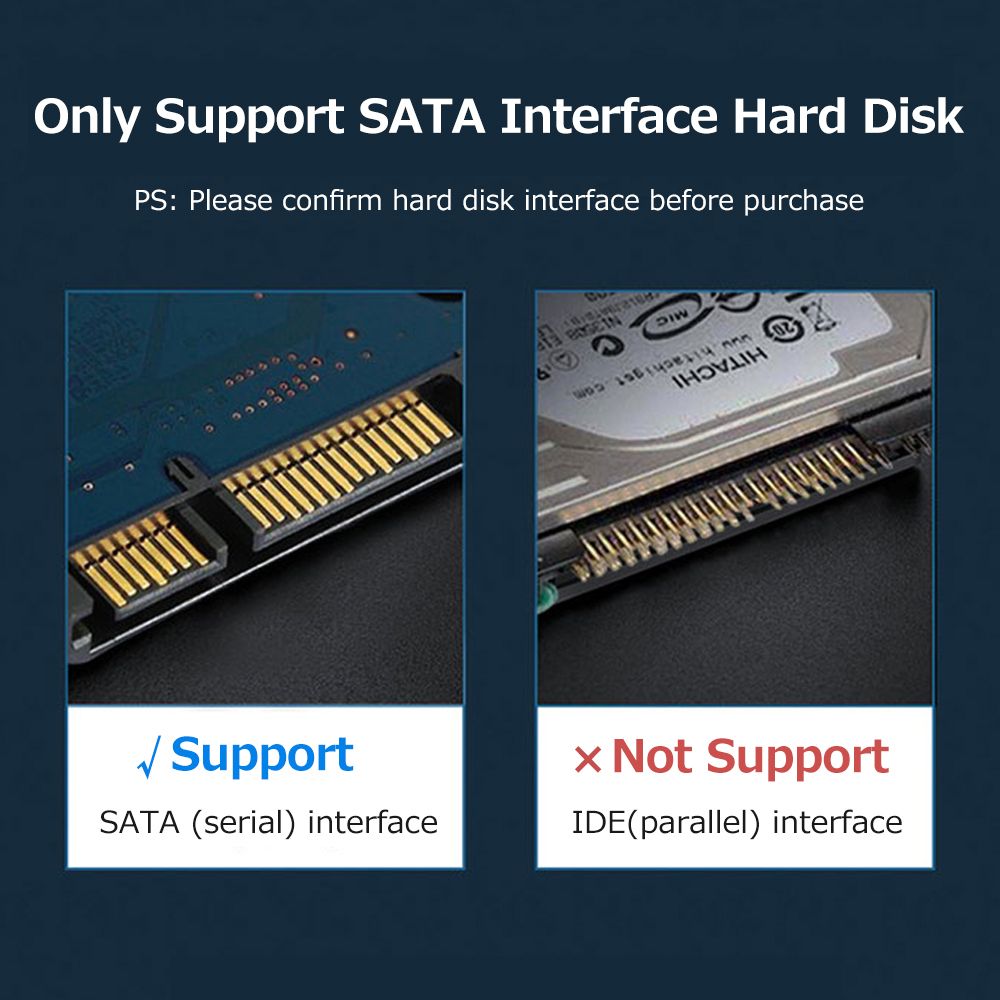The height and width of the screenshot is (1000, 1000).
Task: Click the IDE pin row on drive
Action: (730, 507)
